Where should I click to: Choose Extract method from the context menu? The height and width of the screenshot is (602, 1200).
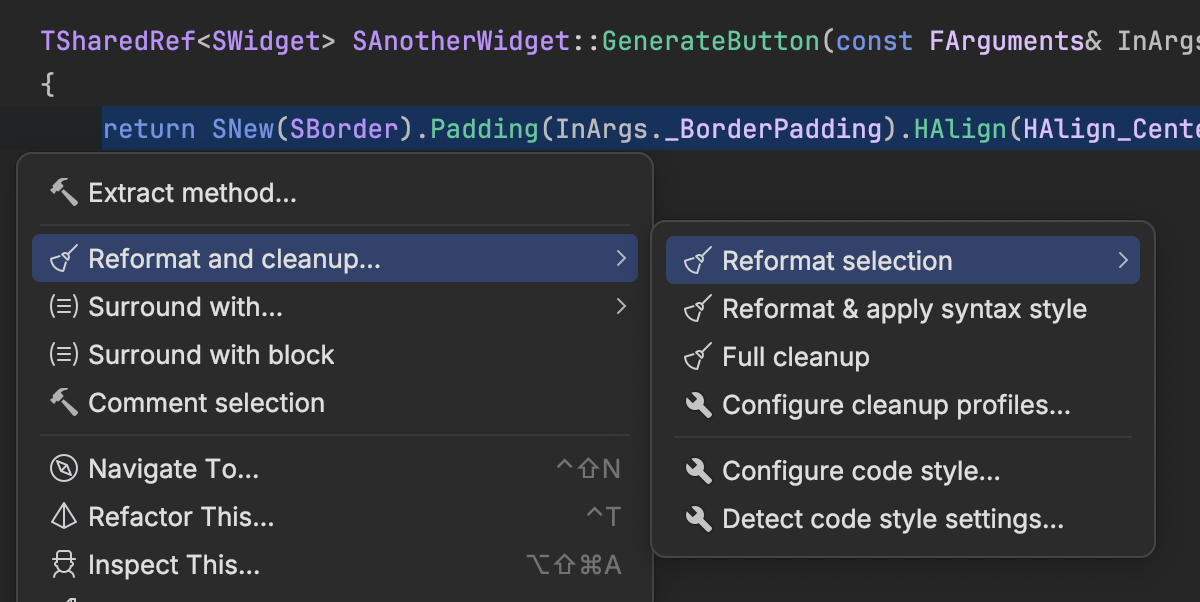click(x=192, y=193)
